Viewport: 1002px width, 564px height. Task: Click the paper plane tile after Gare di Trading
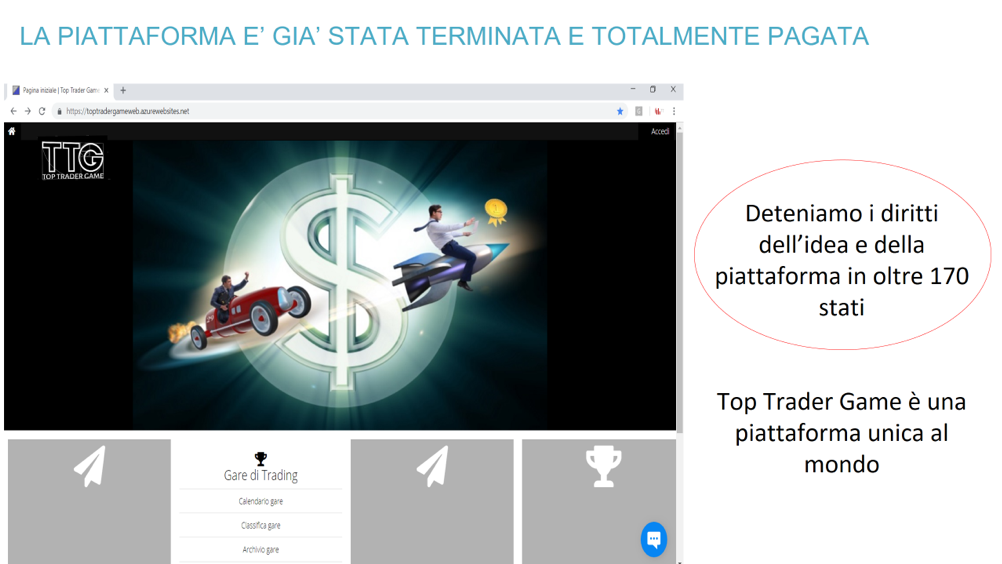[432, 501]
